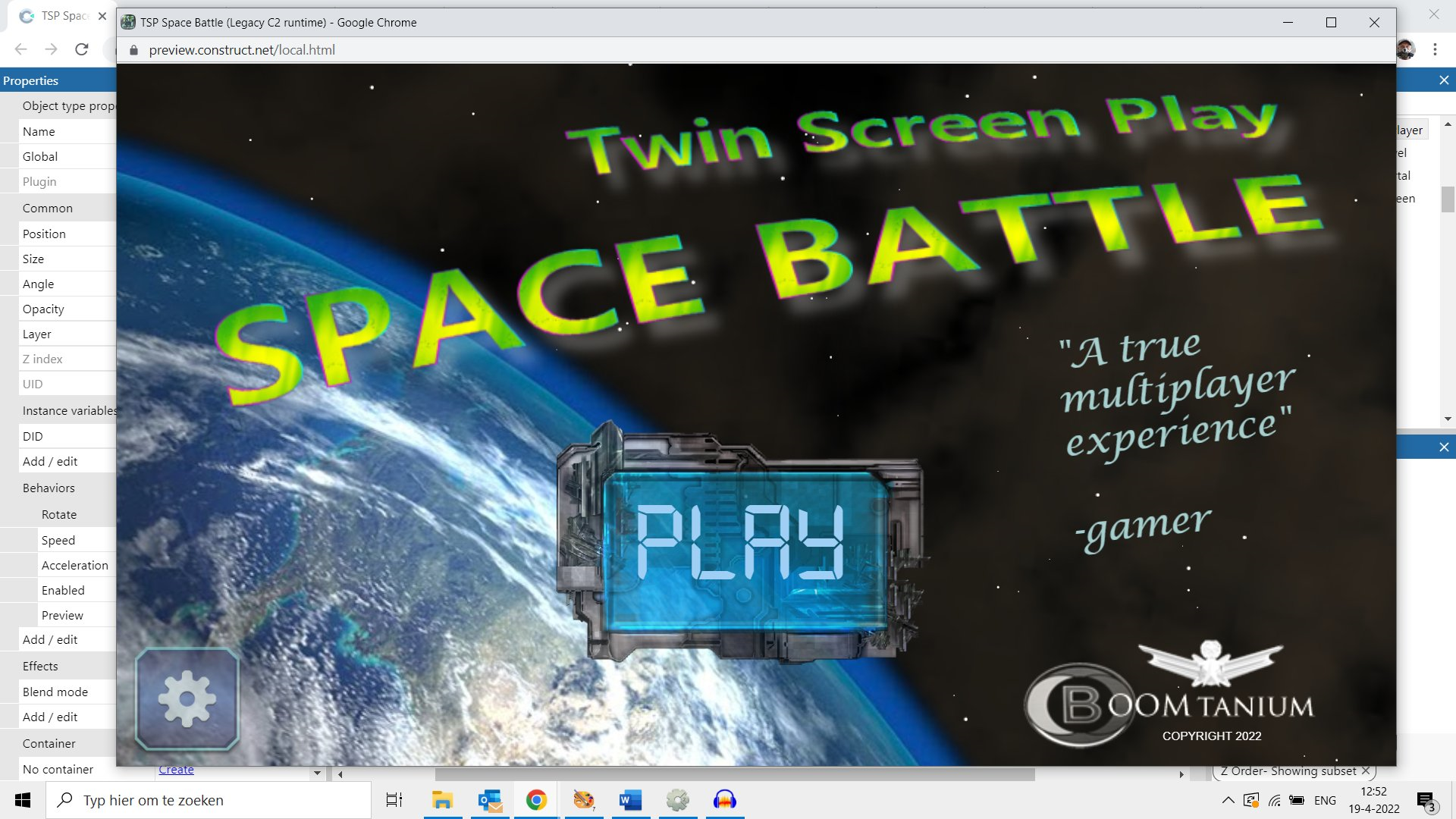
Task: Click Add / edit under Behaviors
Action: 50,639
